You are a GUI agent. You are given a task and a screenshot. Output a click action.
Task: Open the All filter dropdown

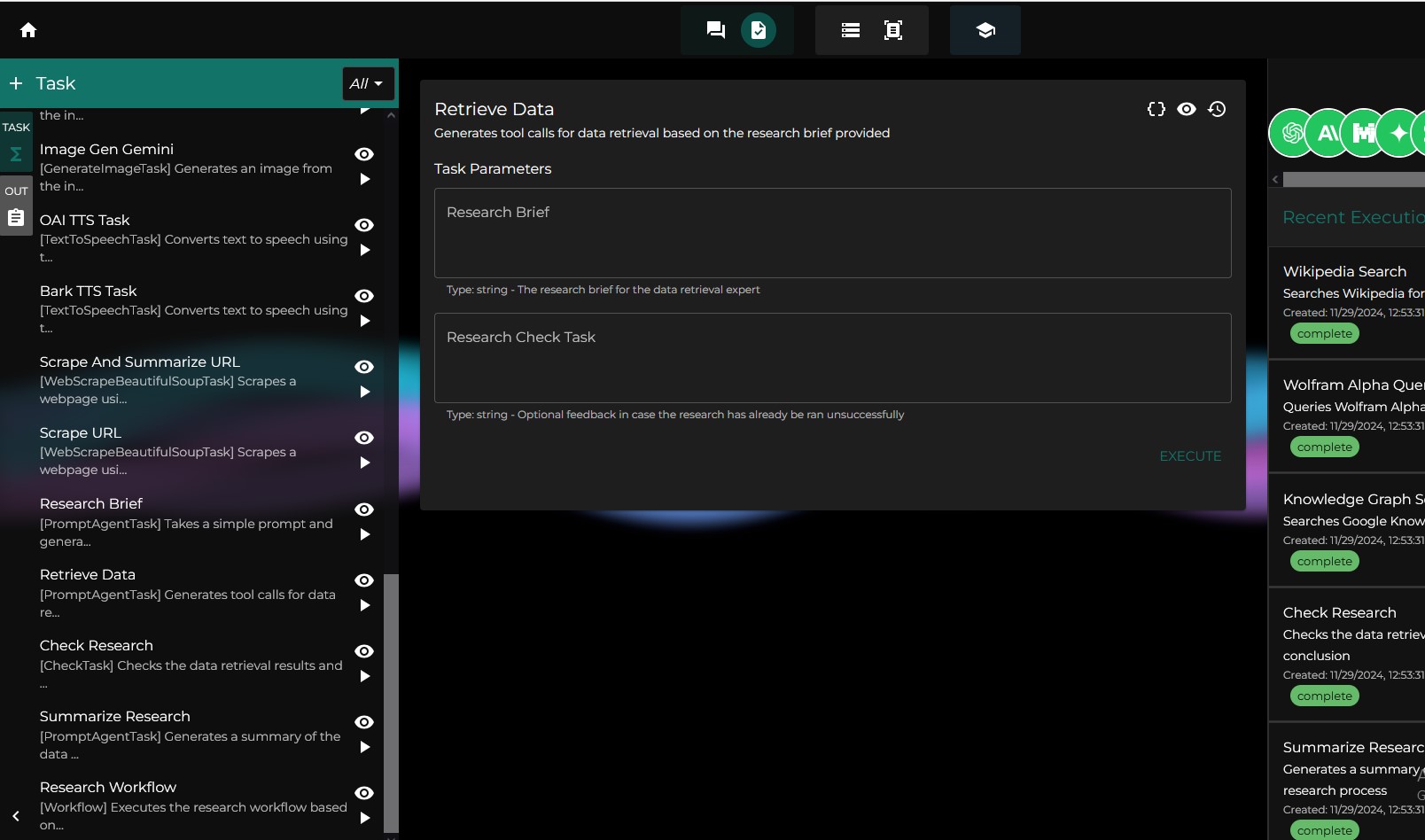point(368,83)
